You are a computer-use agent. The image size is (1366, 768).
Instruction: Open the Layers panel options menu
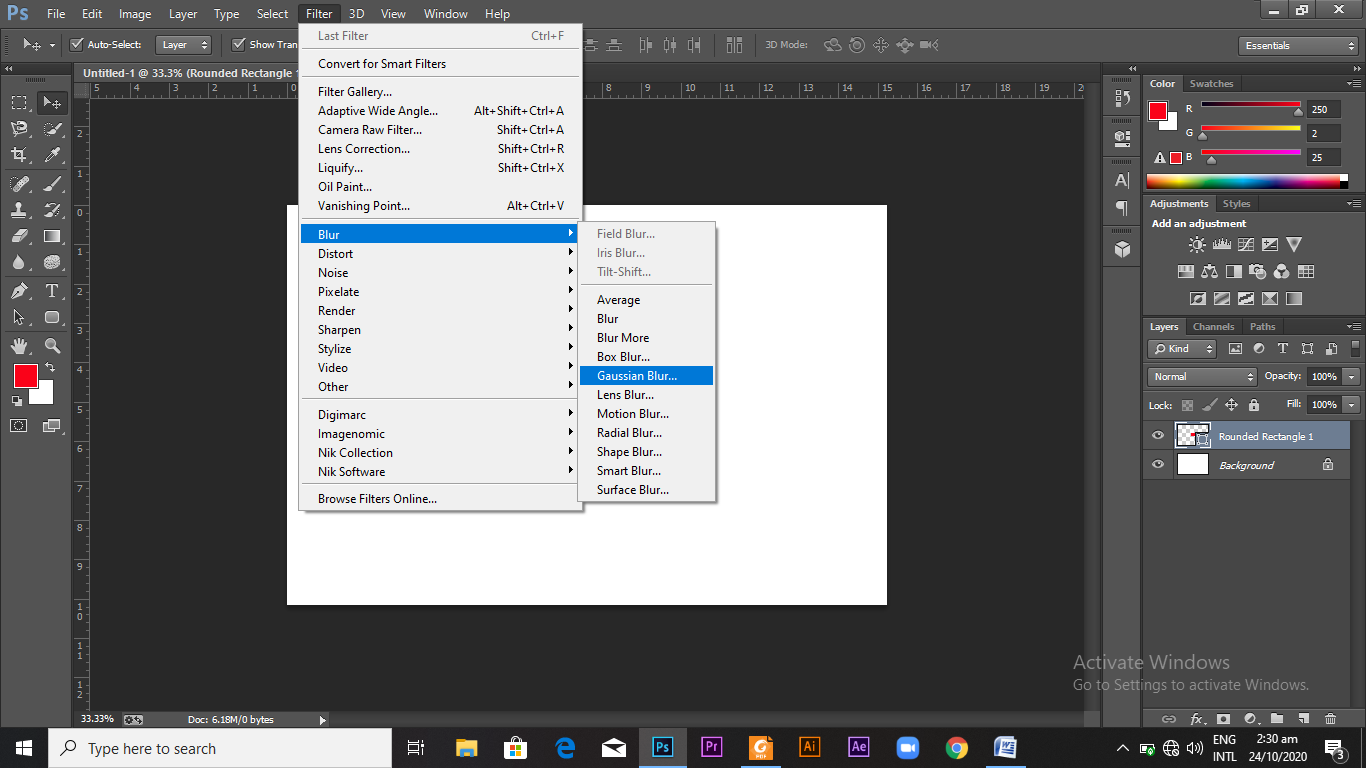(1355, 327)
